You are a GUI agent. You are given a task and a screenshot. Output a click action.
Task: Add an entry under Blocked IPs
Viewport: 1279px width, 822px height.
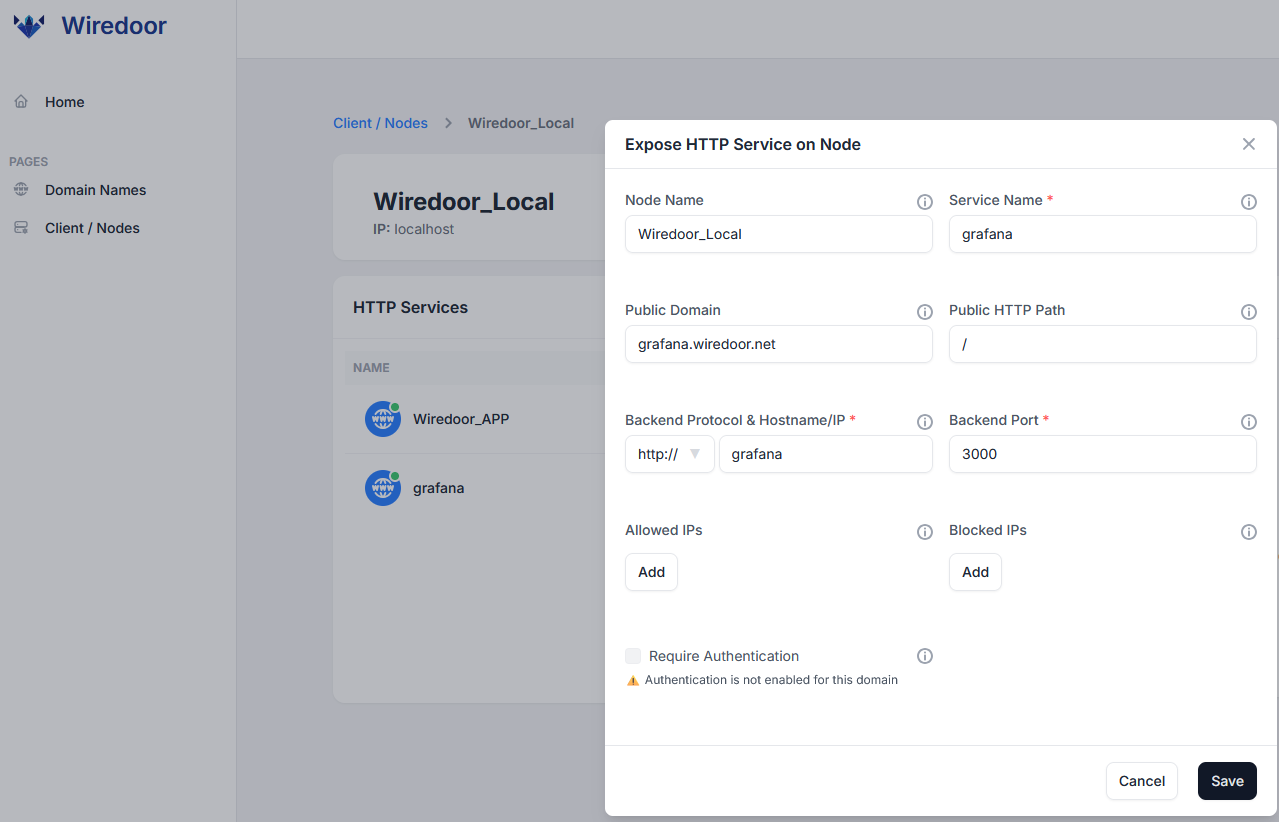(x=975, y=572)
